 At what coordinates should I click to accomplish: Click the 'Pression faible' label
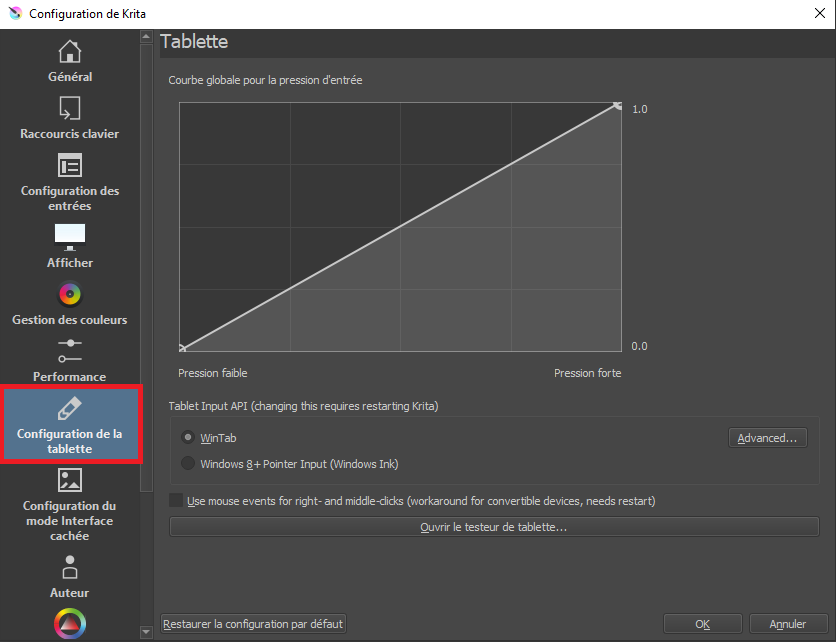click(213, 373)
